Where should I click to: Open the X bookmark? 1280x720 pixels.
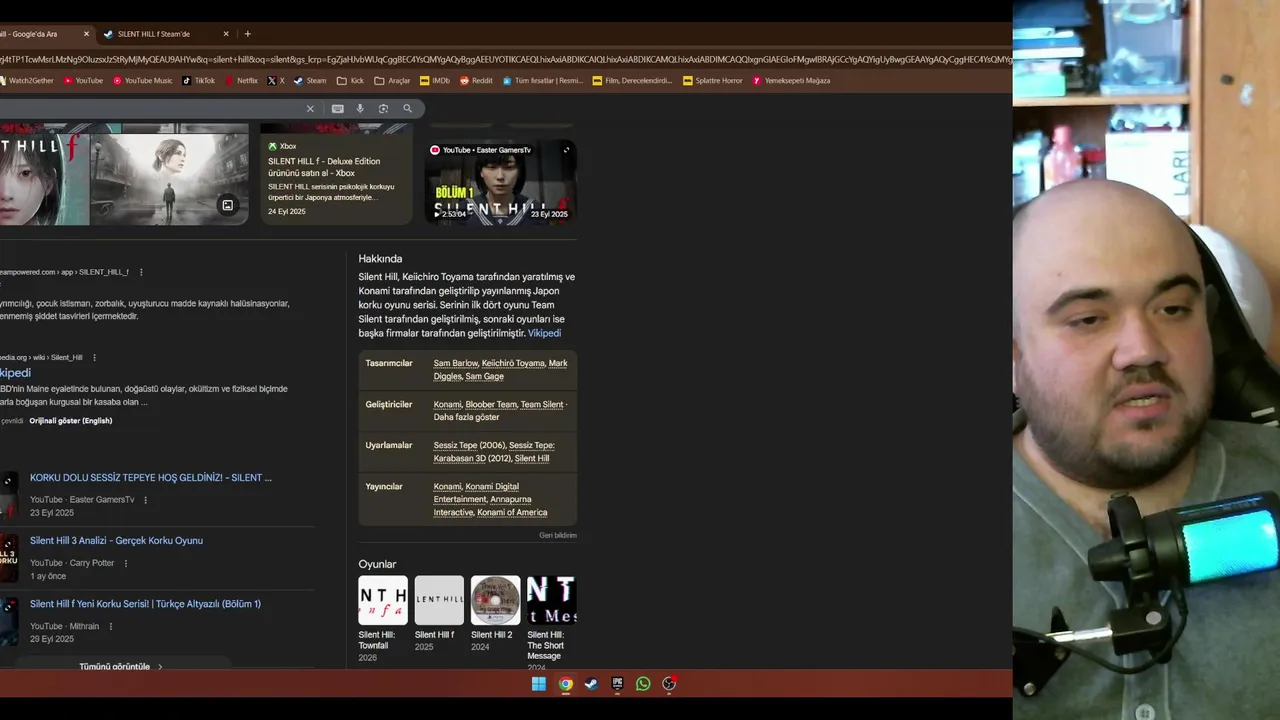[276, 80]
